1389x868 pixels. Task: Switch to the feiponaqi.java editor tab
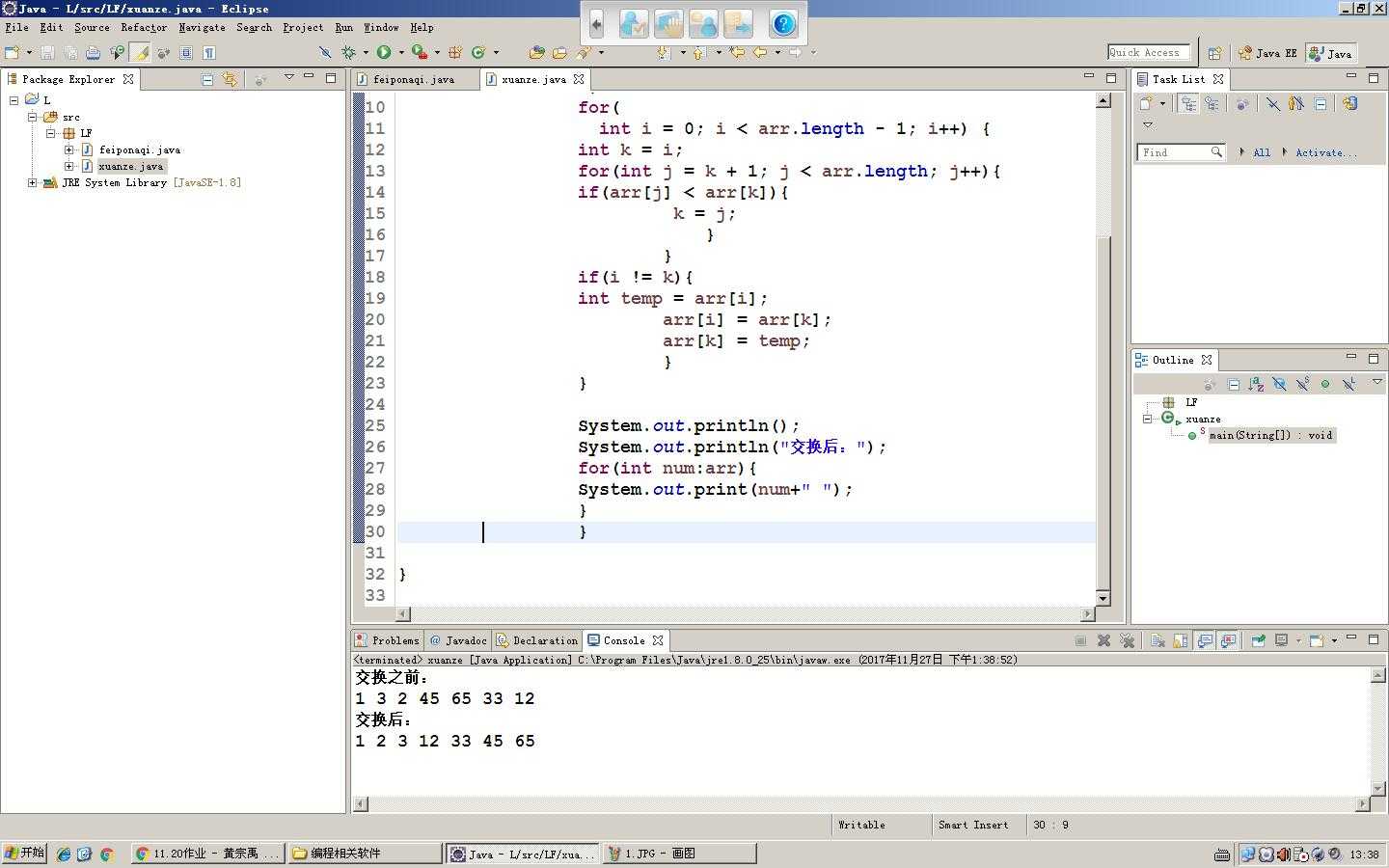pos(413,79)
